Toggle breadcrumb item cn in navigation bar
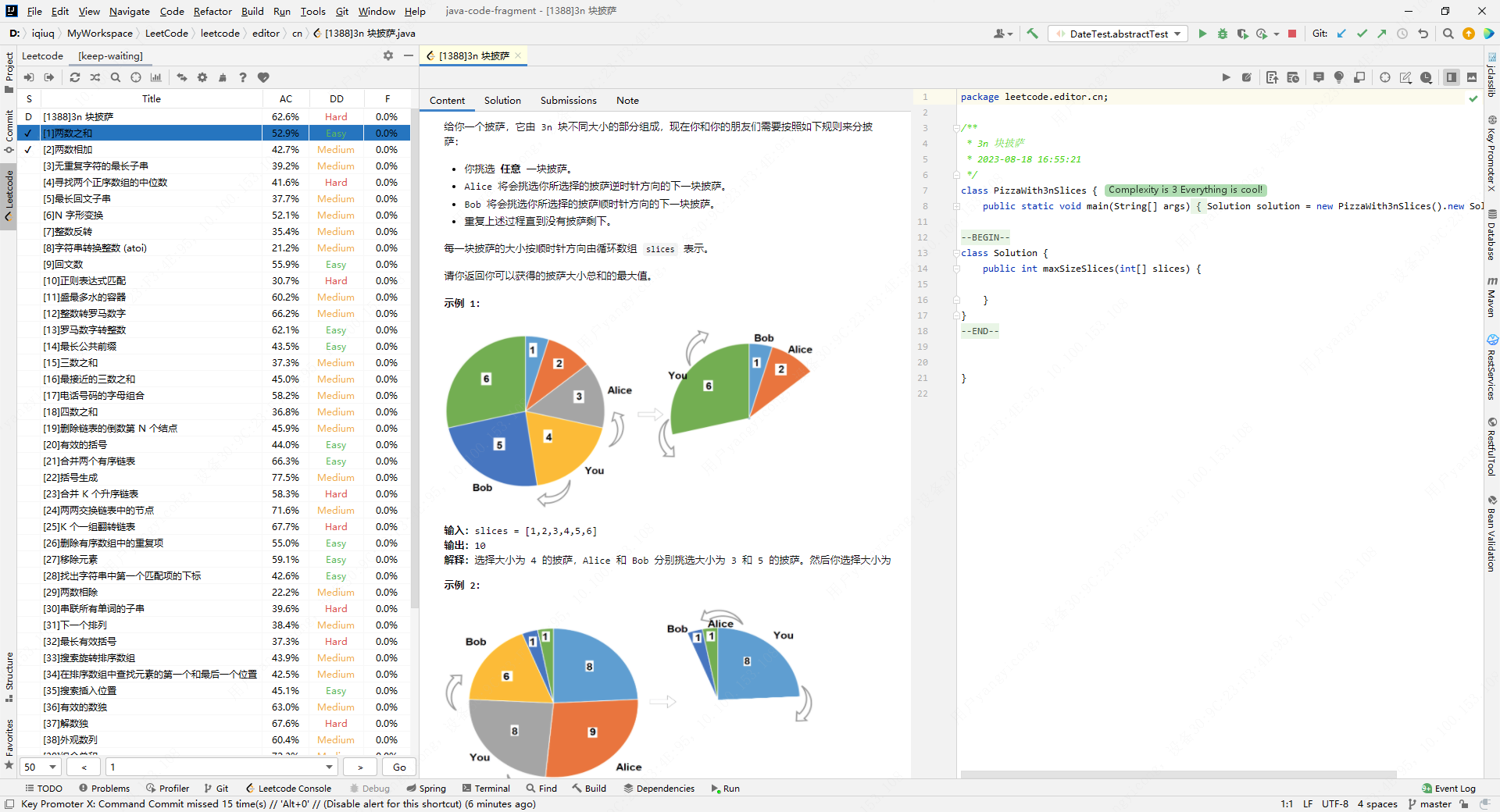The height and width of the screenshot is (812, 1500). click(x=297, y=34)
